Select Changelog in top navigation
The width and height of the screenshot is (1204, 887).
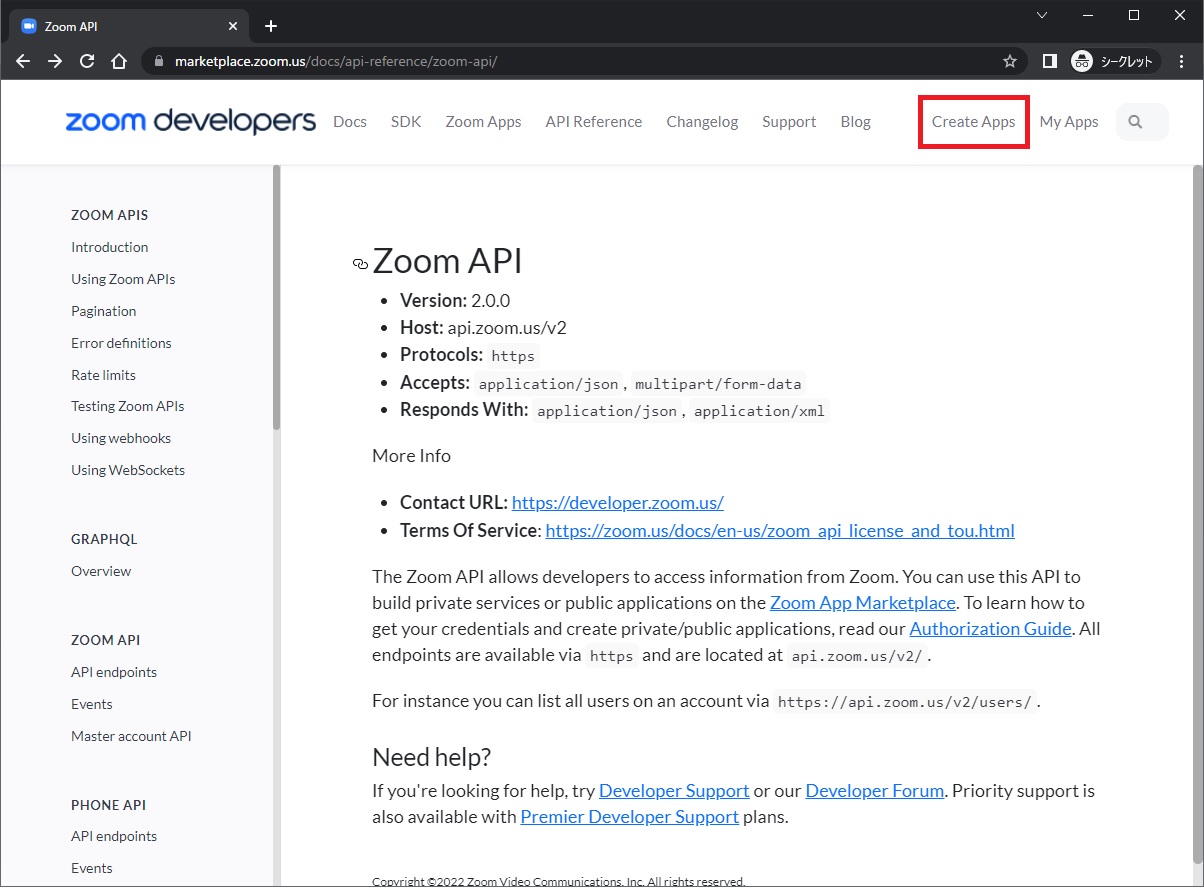coord(702,122)
